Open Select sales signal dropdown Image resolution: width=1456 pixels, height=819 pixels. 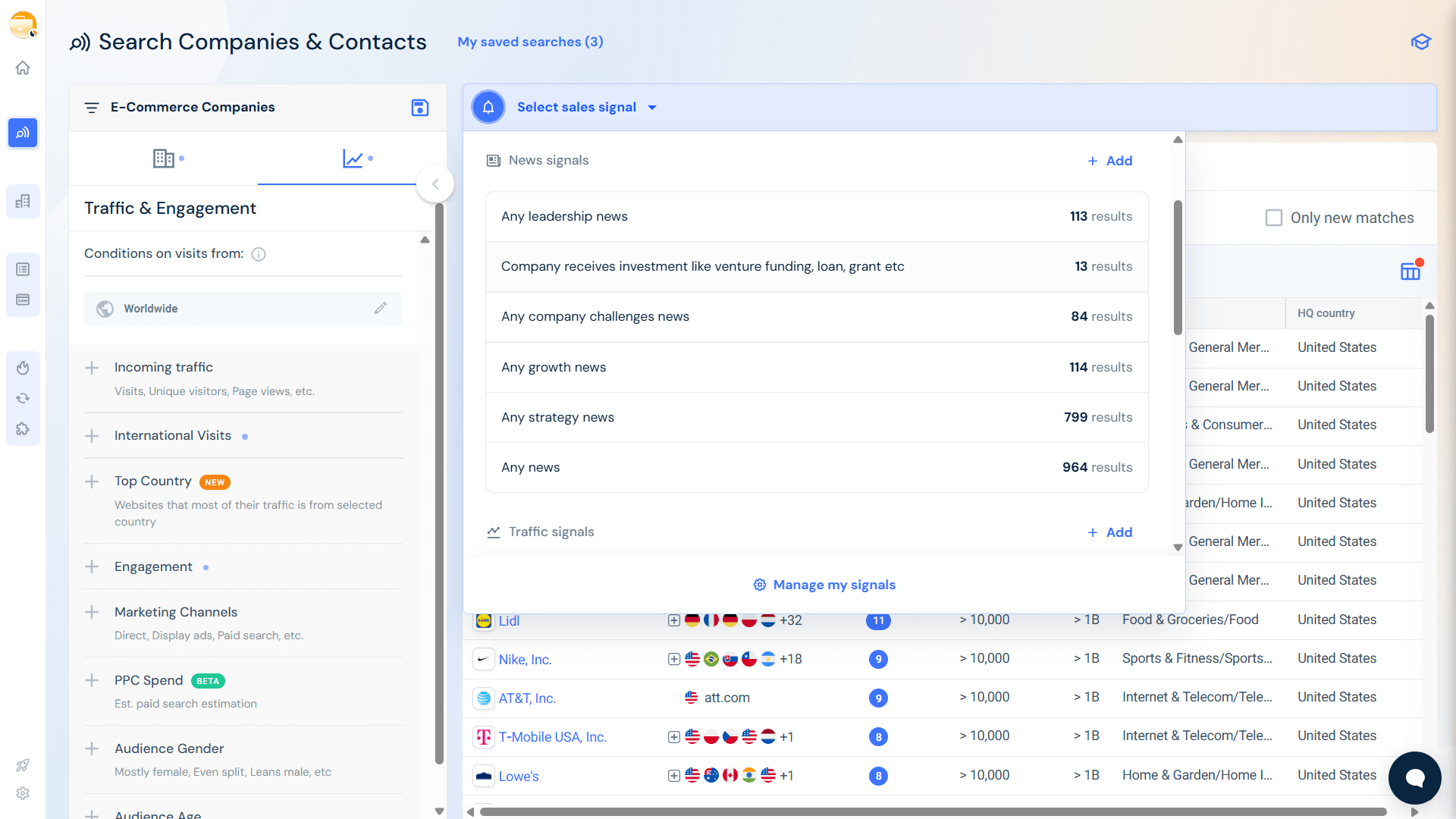[586, 108]
